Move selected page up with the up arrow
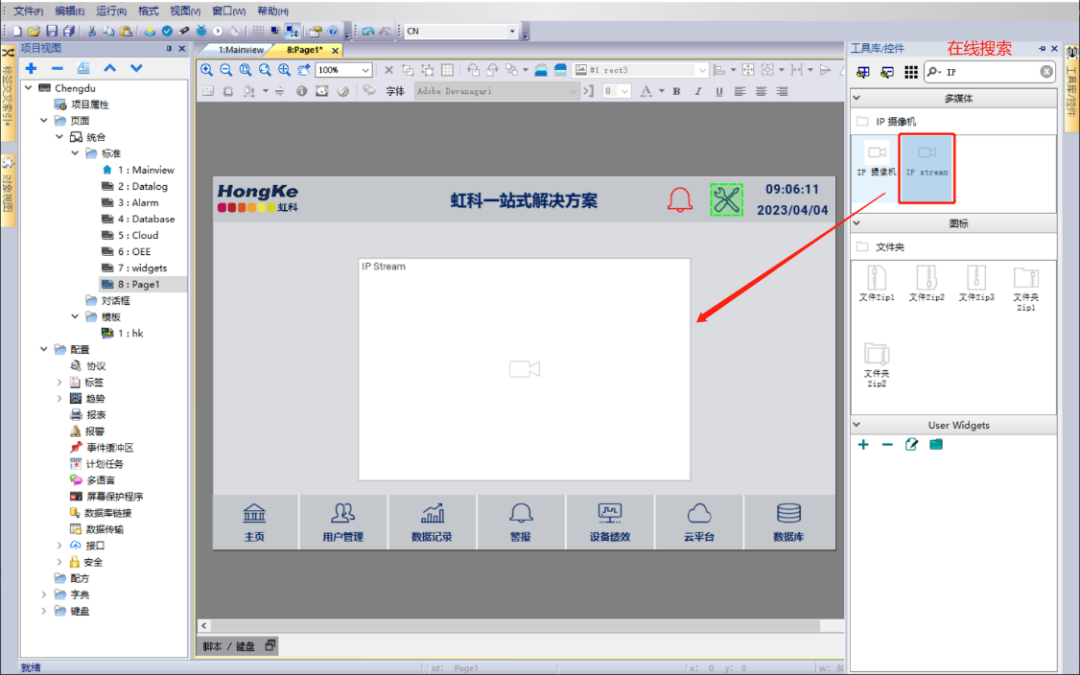This screenshot has width=1080, height=675. [110, 68]
